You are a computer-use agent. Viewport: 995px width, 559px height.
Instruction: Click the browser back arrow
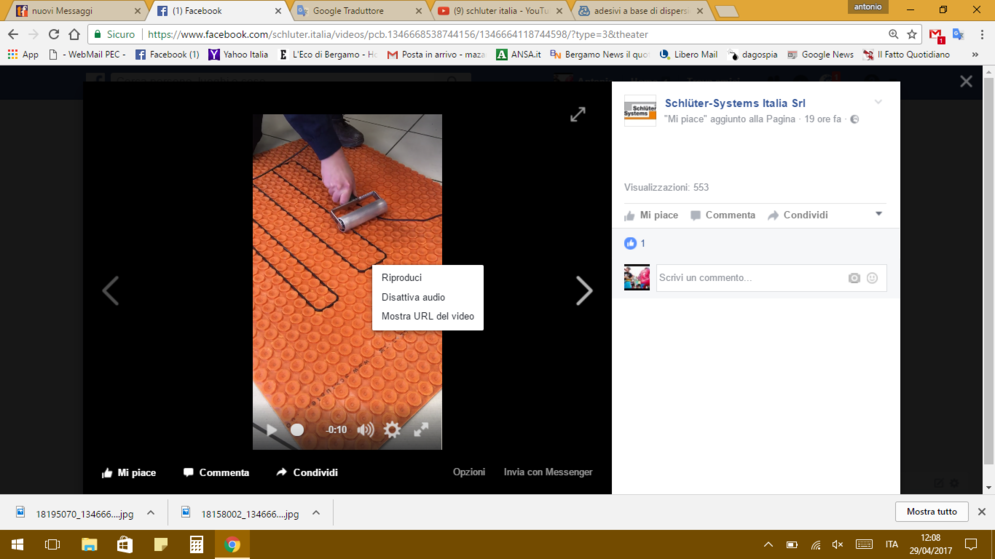point(13,34)
